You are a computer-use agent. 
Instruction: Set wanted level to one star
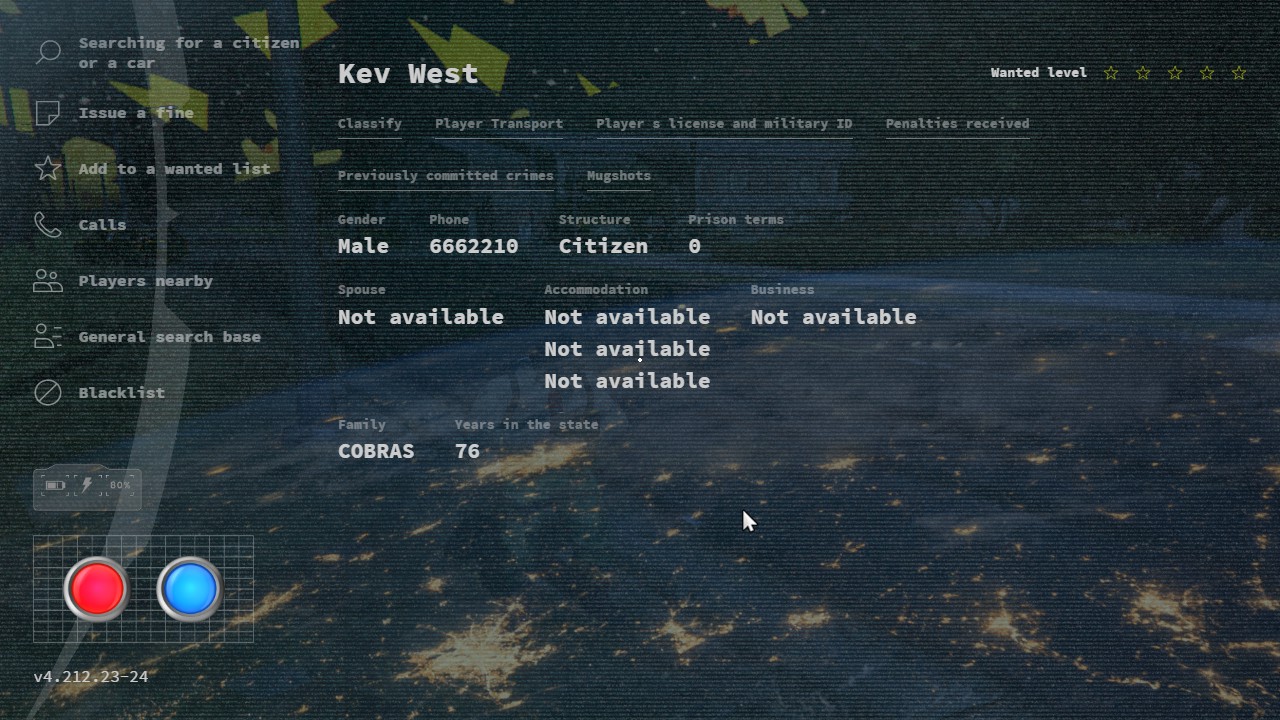[x=1111, y=73]
